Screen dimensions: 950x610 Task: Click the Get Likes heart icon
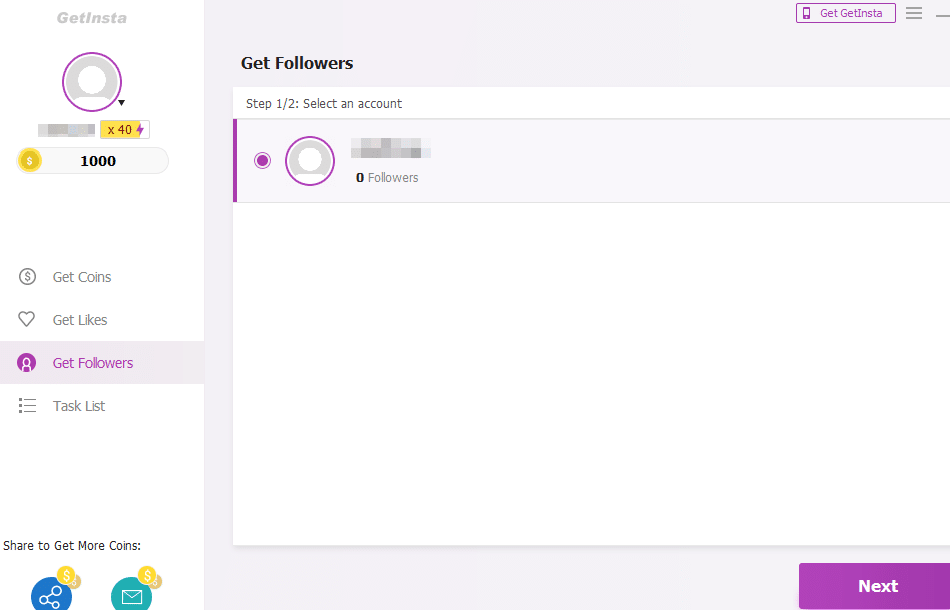tap(27, 319)
